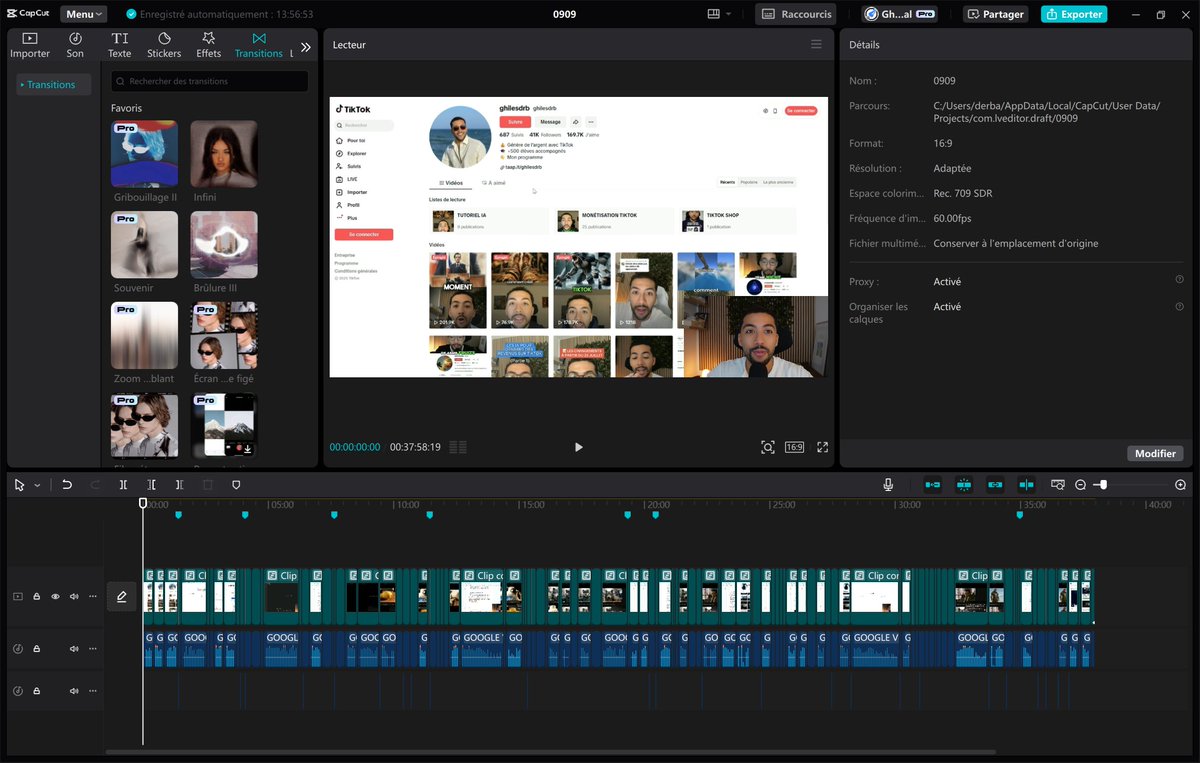
Task: Click the playhead at timeline start
Action: tap(143, 504)
